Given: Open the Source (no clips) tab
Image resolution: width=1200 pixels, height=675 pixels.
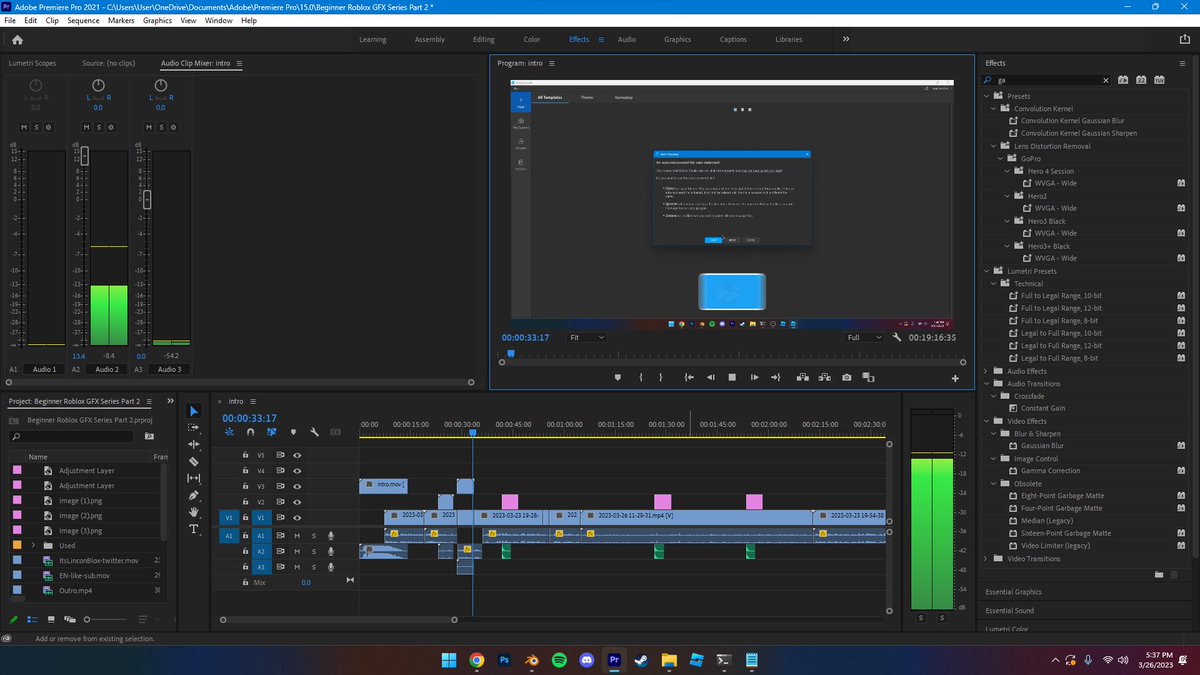Looking at the screenshot, I should coord(109,63).
